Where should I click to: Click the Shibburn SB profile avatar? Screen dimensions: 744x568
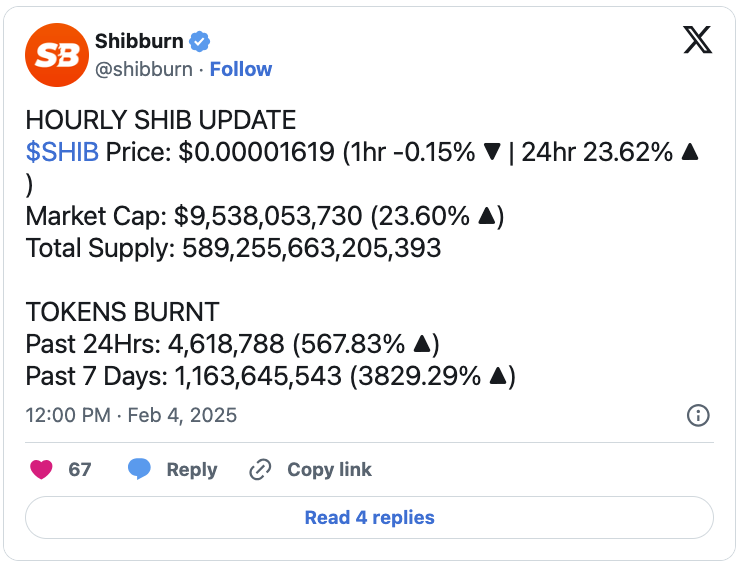pyautogui.click(x=56, y=56)
